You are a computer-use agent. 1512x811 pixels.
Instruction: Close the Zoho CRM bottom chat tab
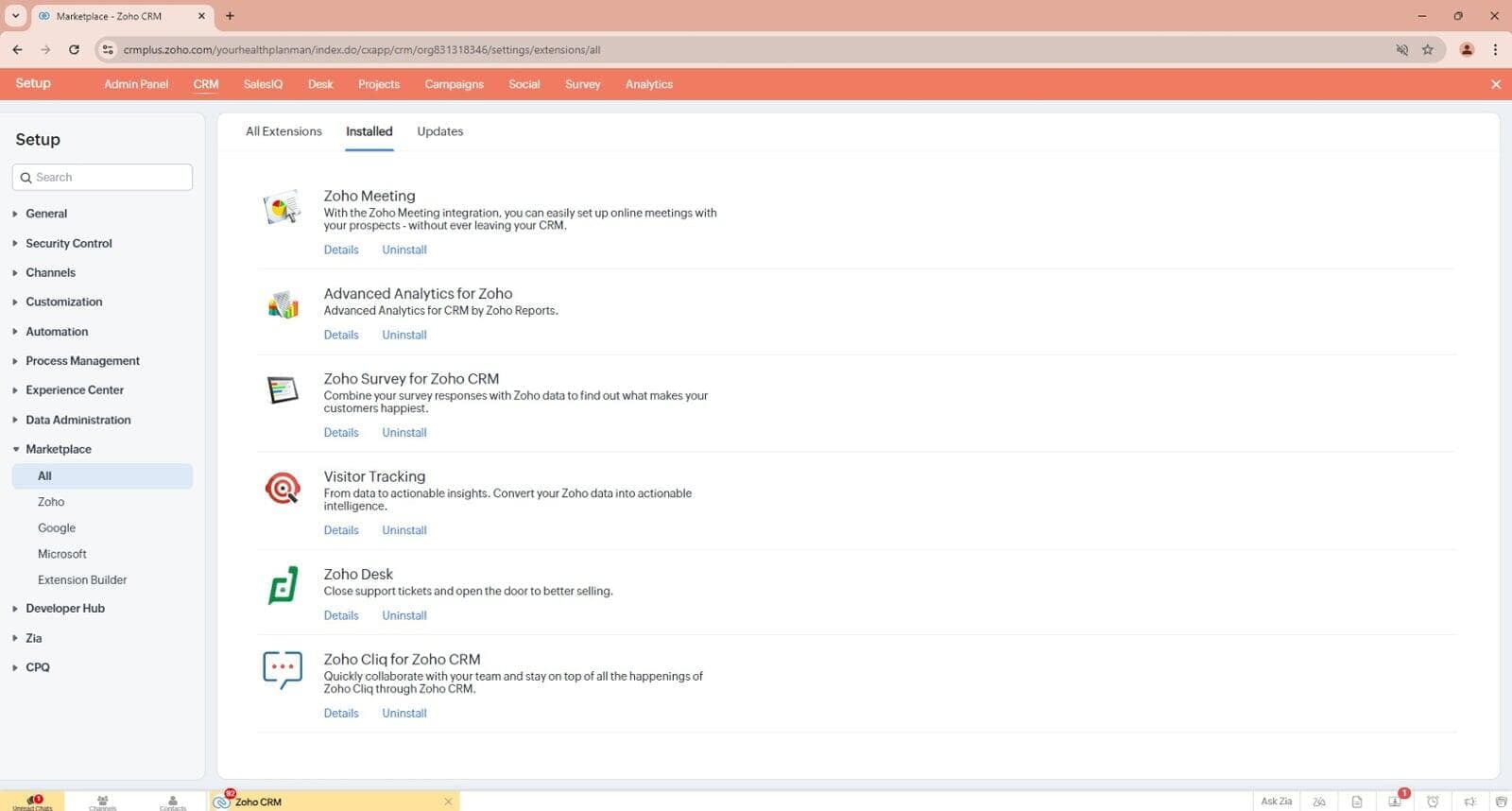click(x=448, y=802)
